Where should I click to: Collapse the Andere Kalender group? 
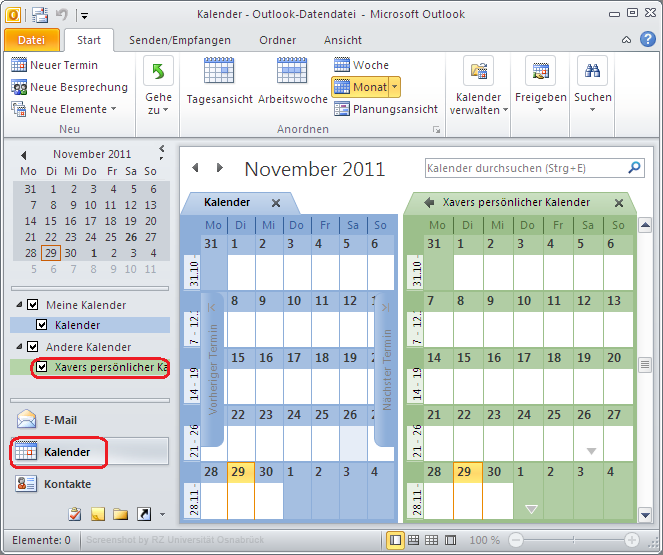(x=19, y=346)
